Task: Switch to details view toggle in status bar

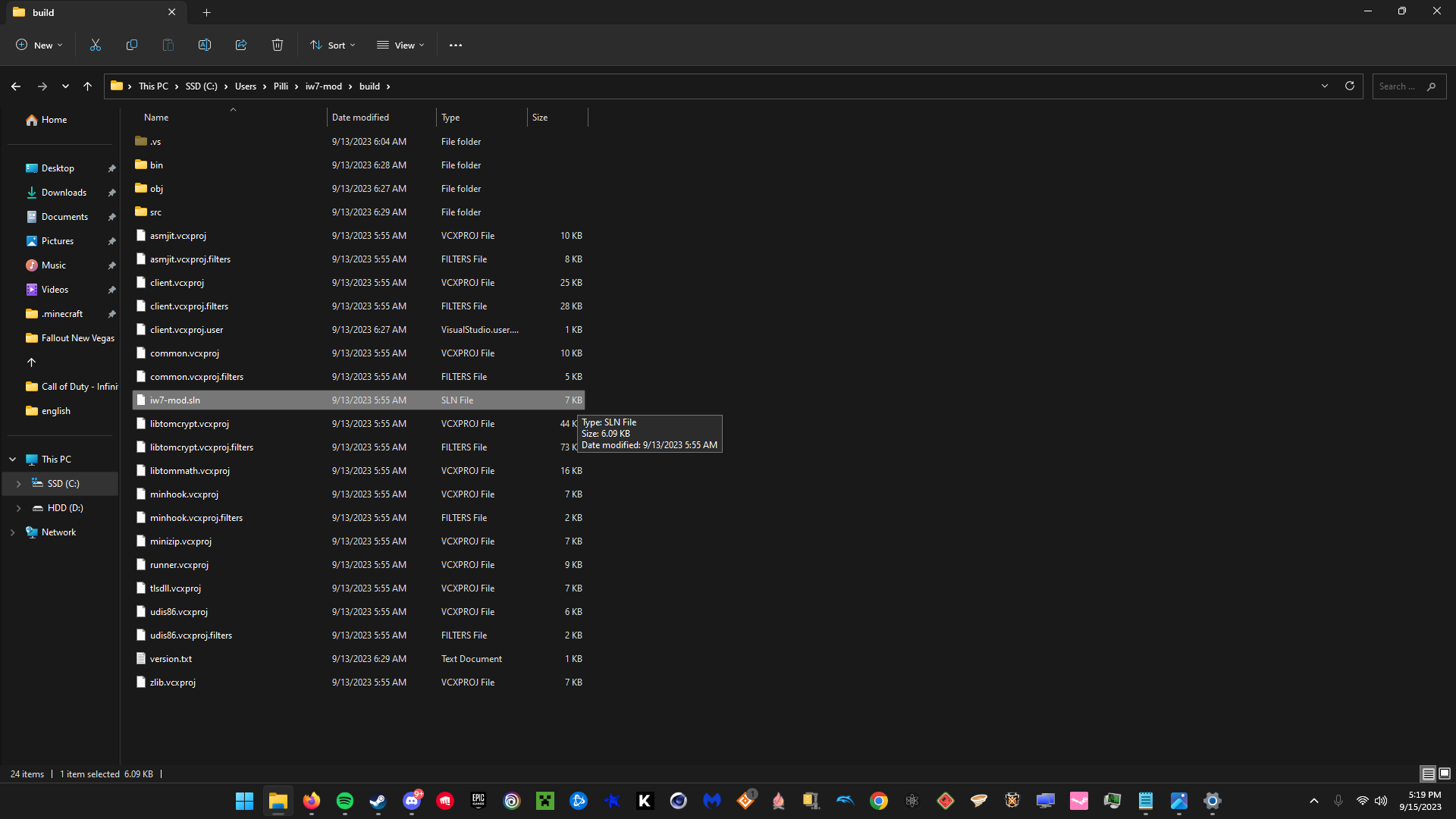Action: [x=1428, y=773]
